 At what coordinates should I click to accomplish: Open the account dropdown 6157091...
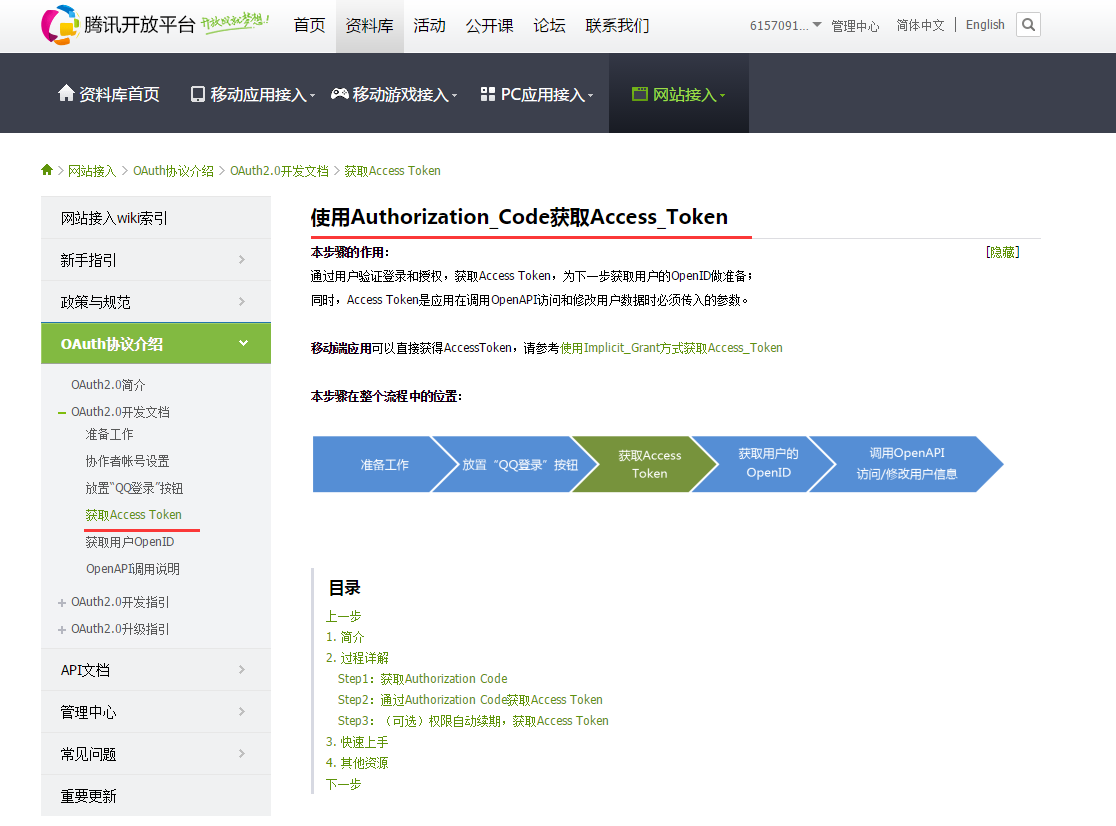pos(785,26)
